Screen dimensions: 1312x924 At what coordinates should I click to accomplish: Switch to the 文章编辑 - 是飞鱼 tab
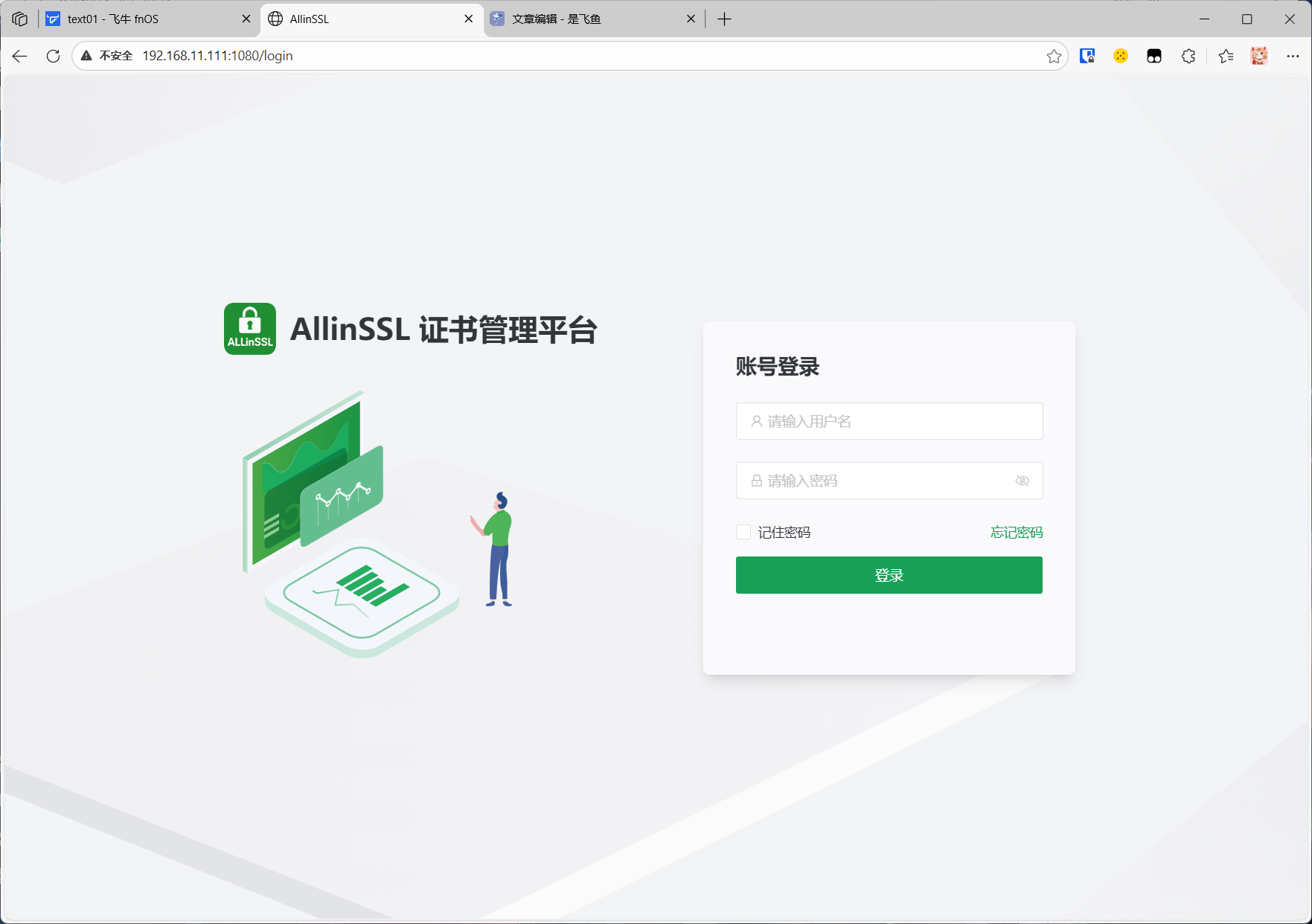(588, 19)
